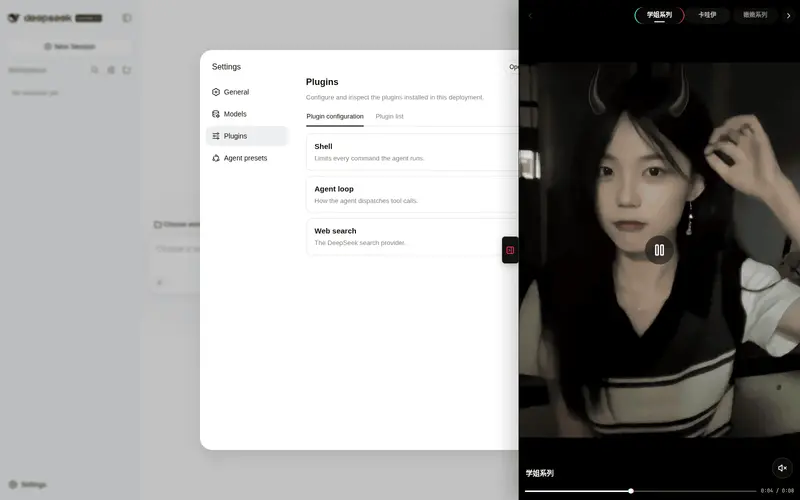Click the Settings dialog title
Screen dimensions: 800x500
click(x=226, y=67)
